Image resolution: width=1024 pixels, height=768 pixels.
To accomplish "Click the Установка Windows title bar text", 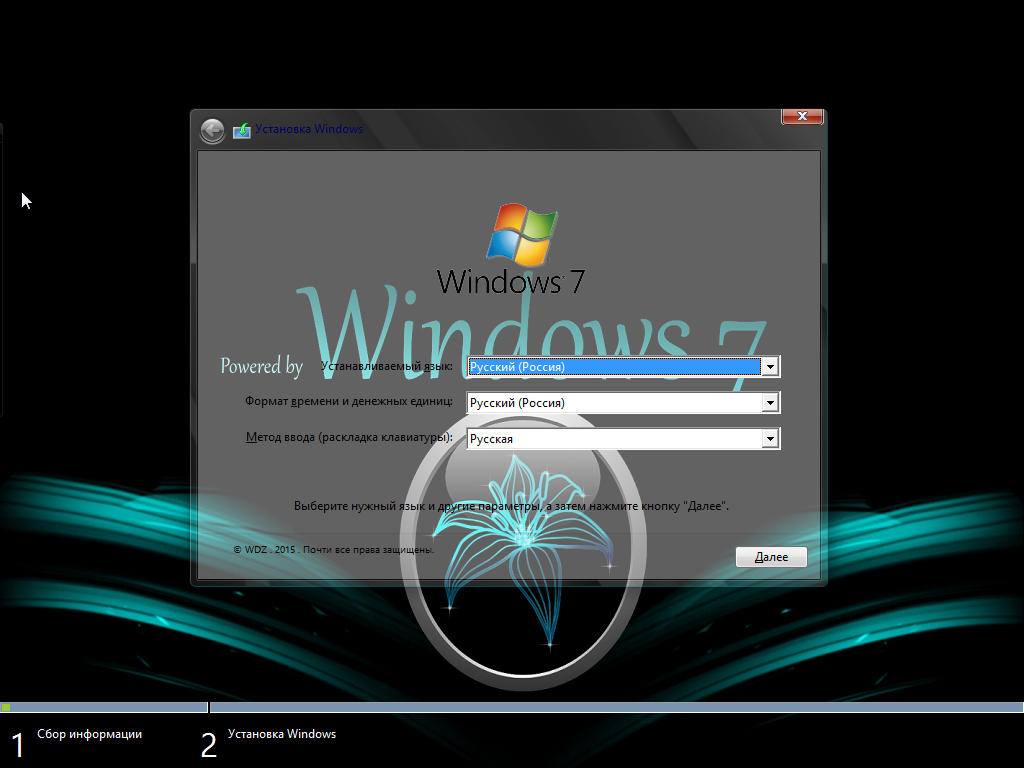I will pos(309,130).
